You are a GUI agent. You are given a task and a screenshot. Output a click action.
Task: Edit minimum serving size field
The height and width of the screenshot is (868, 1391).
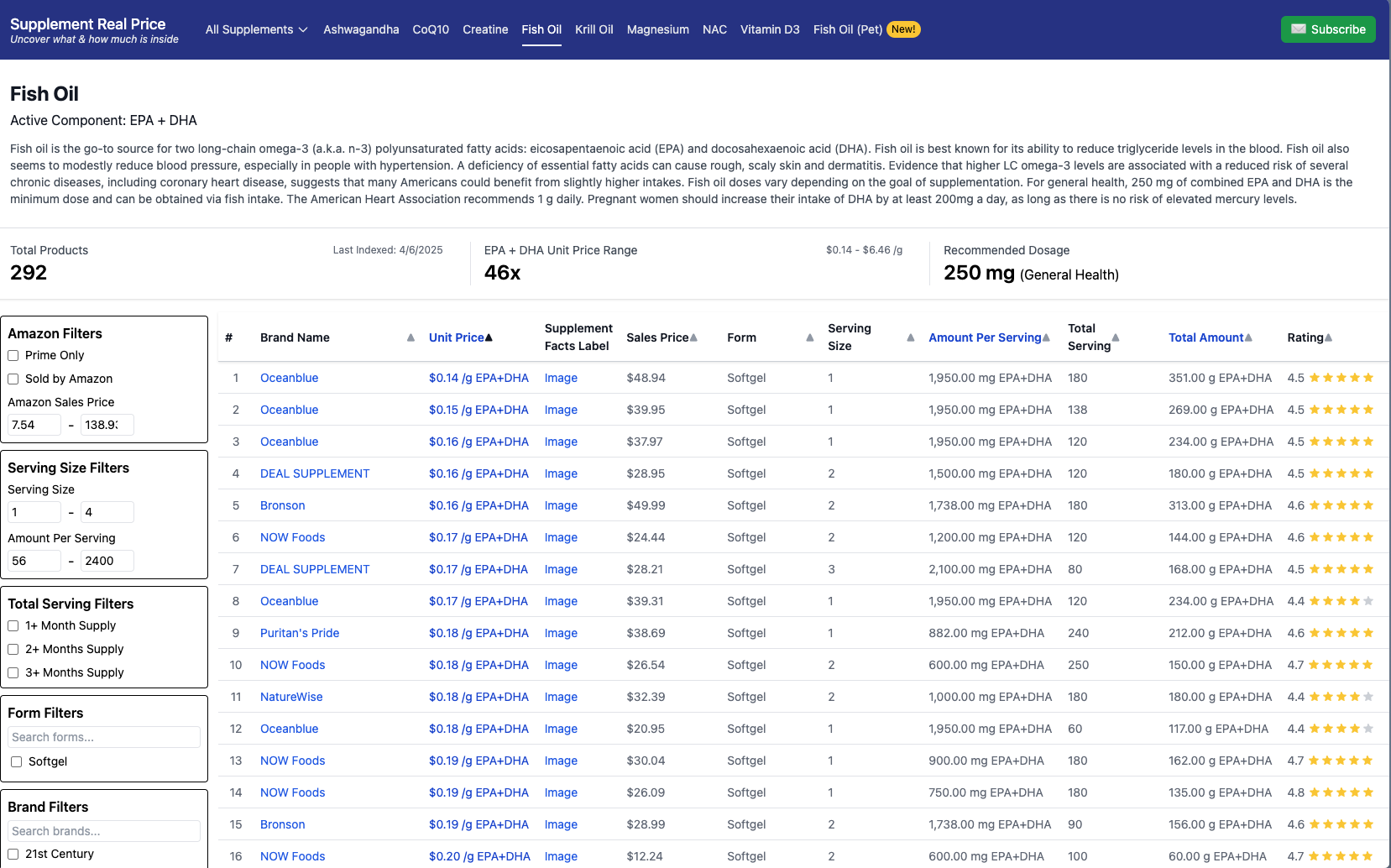34,512
